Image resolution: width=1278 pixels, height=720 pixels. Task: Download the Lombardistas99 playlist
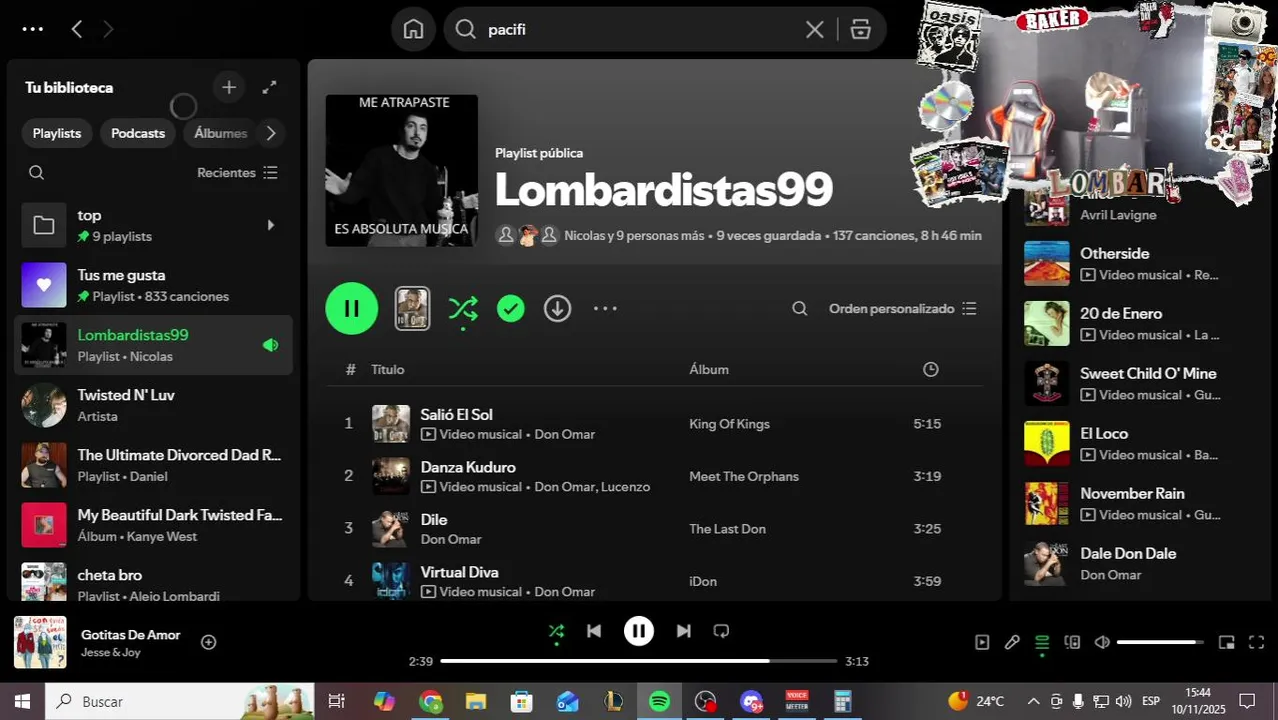click(557, 309)
